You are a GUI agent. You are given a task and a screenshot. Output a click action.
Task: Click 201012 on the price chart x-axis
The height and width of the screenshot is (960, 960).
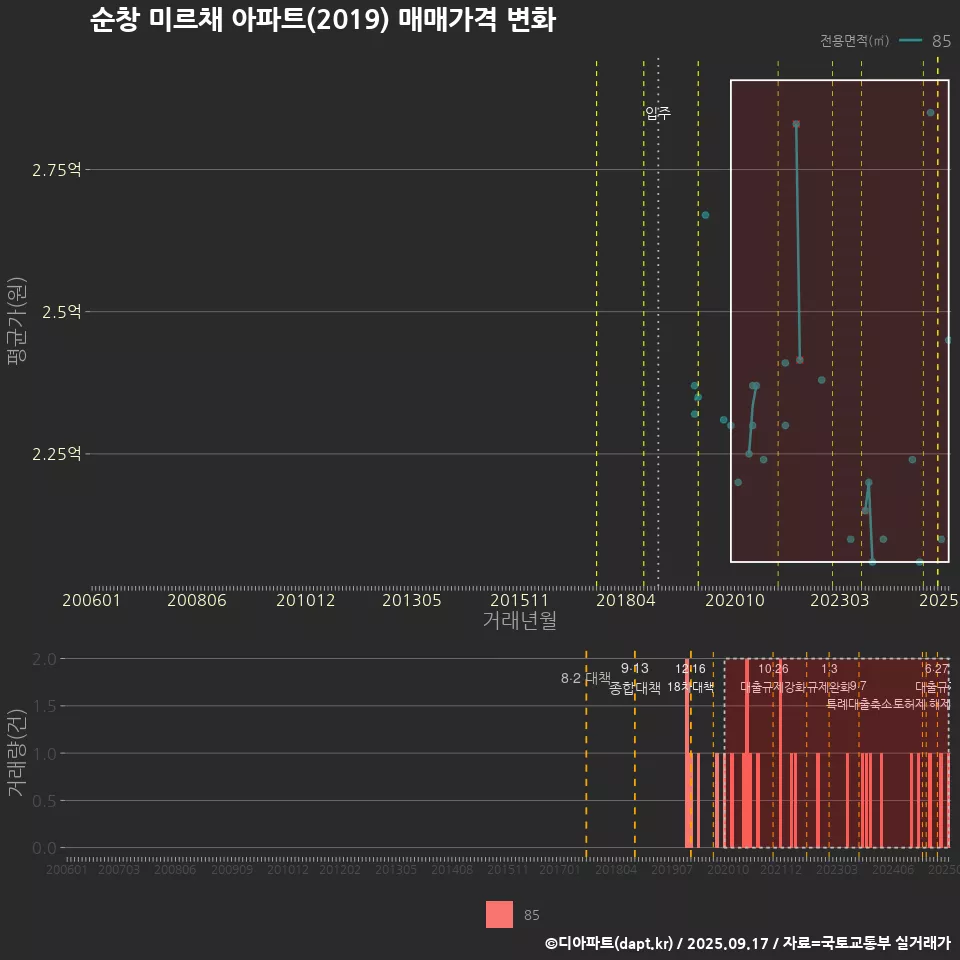click(x=306, y=600)
